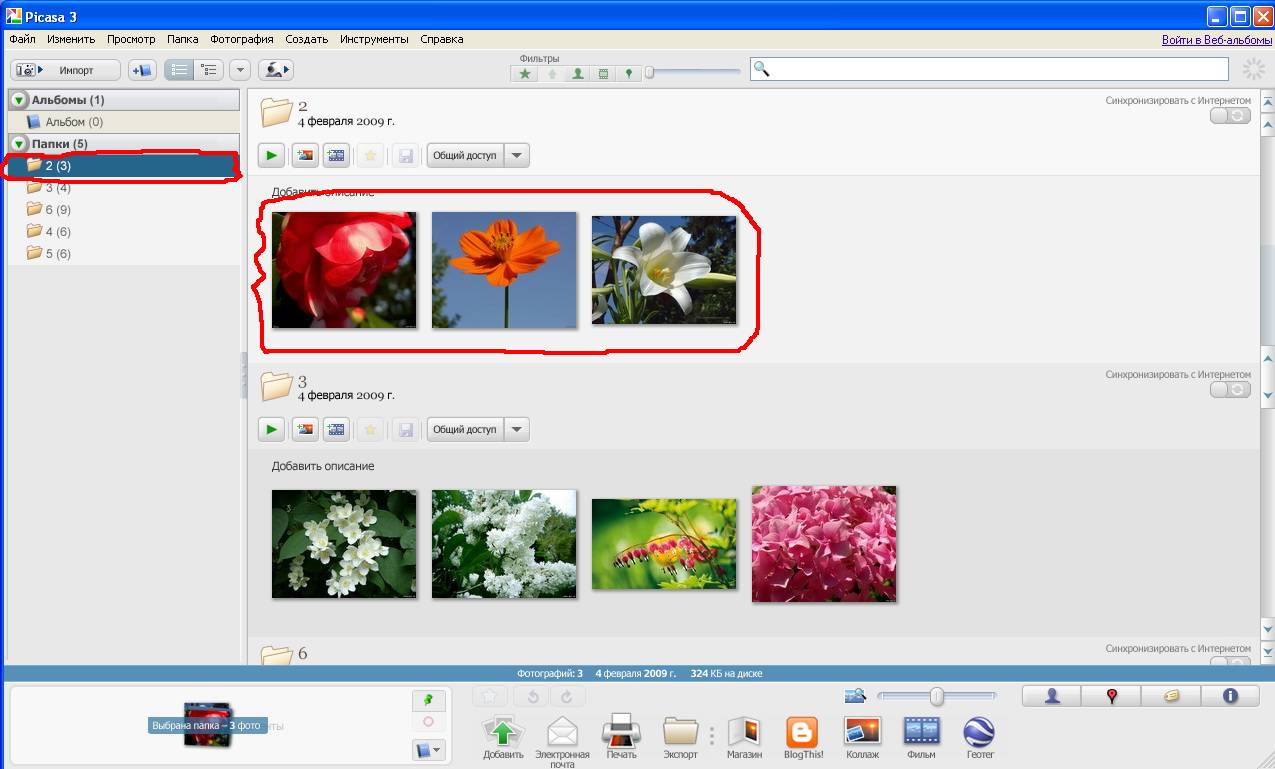Toggle internet sync for folder 3
Screen dimensions: 1275x769
click(x=1230, y=389)
